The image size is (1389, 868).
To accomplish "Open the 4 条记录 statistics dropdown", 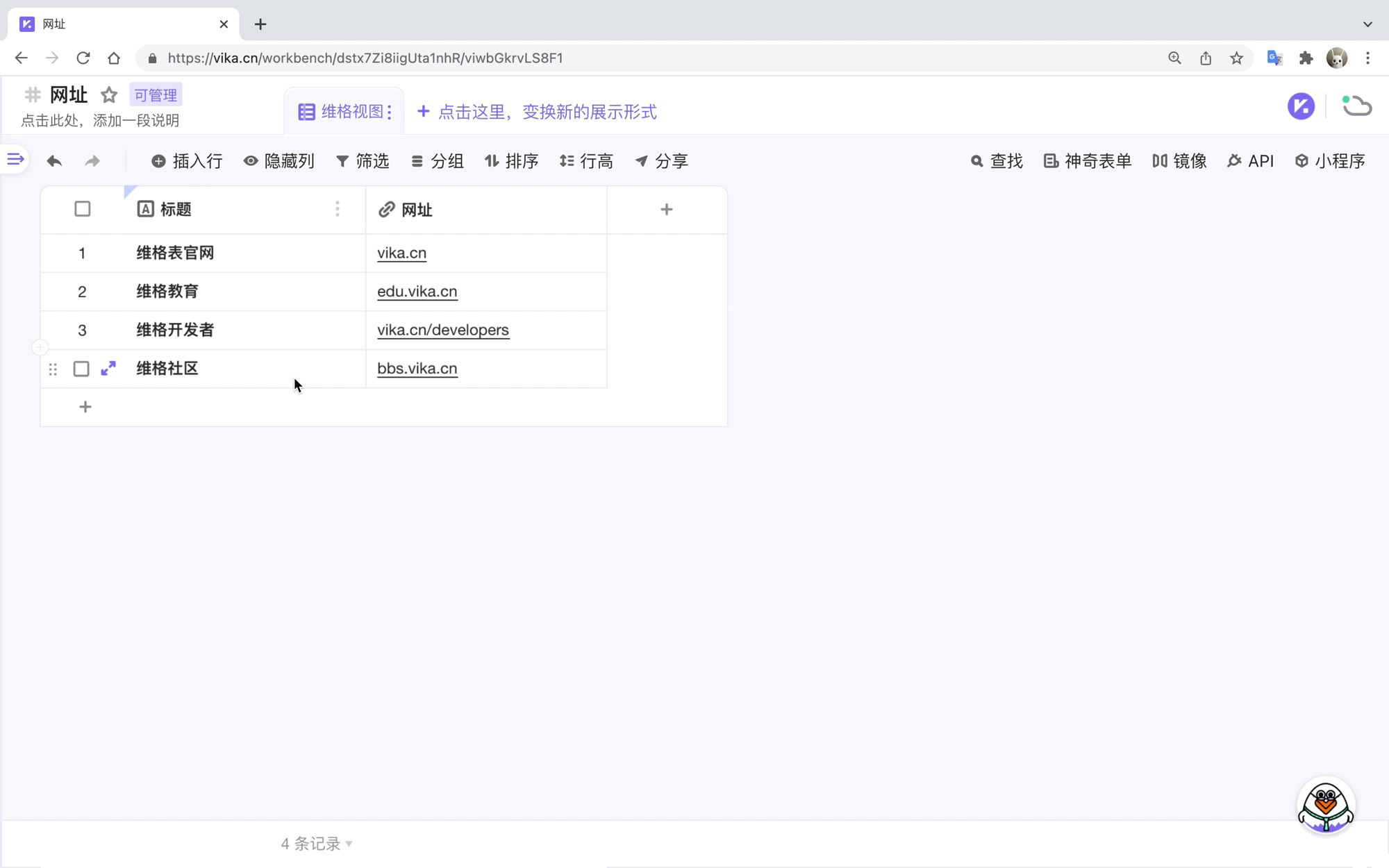I will pos(317,844).
